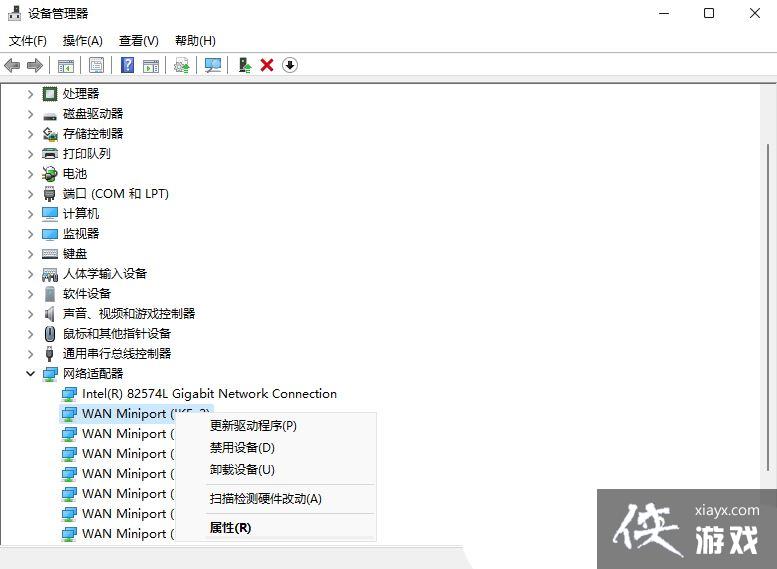Click the 存储控制器 storage controller icon
The height and width of the screenshot is (569, 777).
50,134
